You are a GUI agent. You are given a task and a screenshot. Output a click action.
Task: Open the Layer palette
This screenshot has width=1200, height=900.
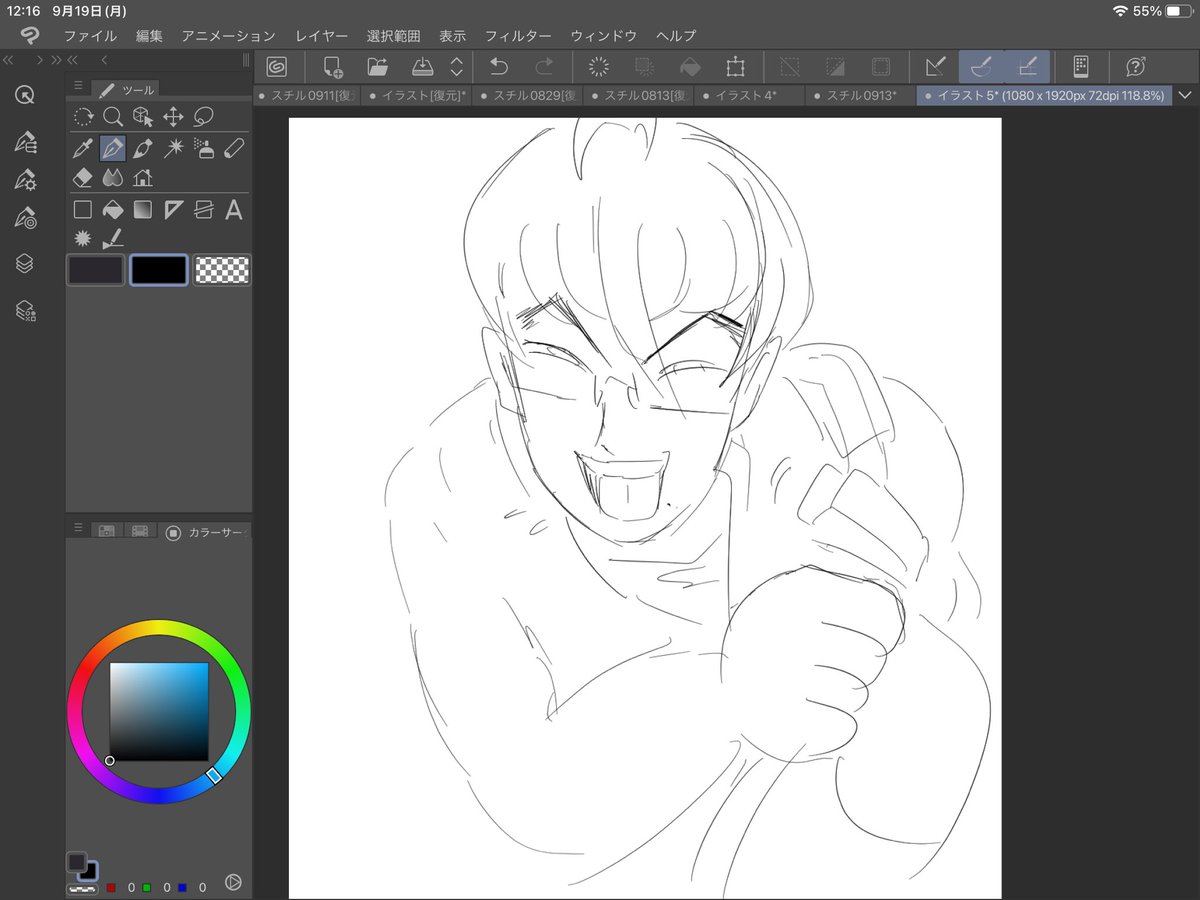[x=25, y=264]
